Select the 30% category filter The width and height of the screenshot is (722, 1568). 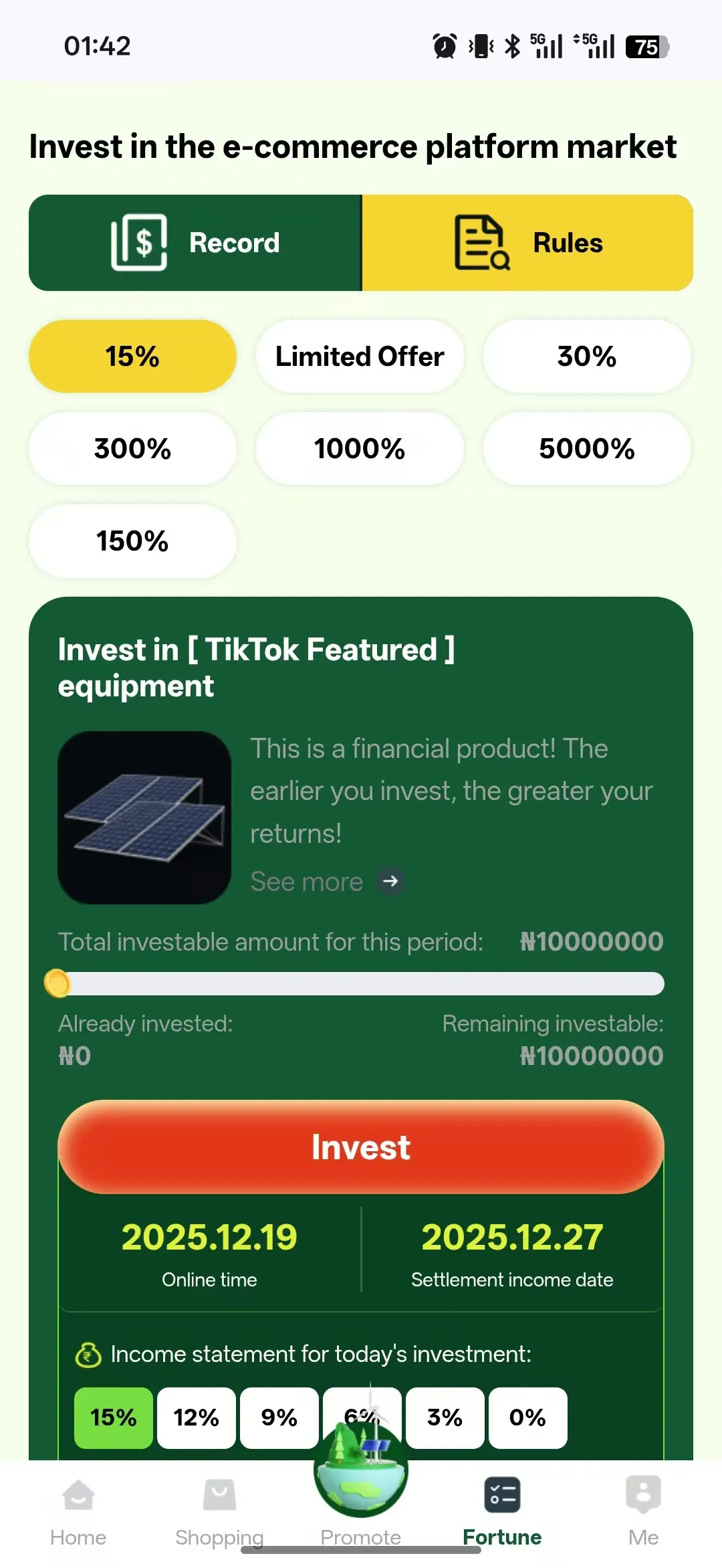pos(586,356)
